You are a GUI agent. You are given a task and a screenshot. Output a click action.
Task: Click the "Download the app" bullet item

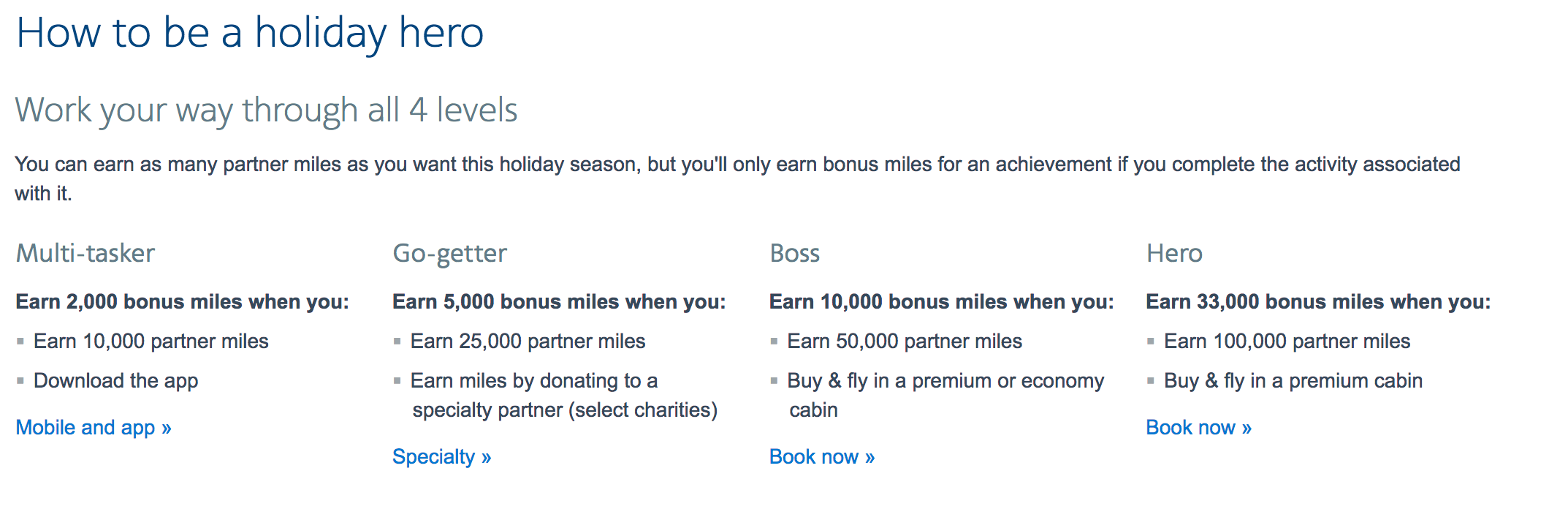click(x=116, y=380)
